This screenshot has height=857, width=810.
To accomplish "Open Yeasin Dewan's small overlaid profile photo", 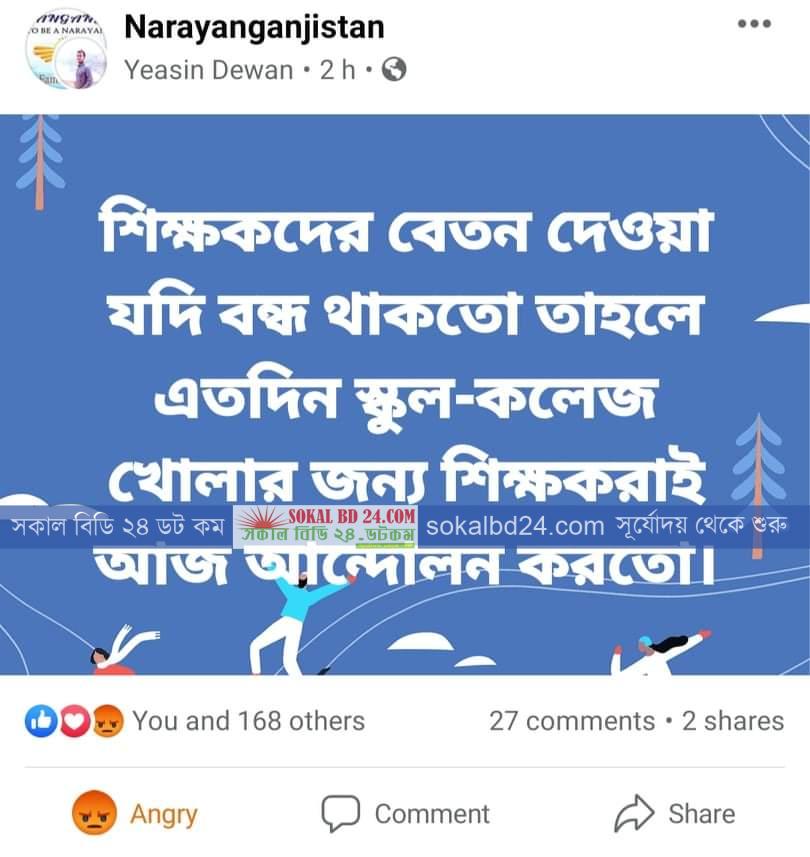I will click(x=81, y=64).
